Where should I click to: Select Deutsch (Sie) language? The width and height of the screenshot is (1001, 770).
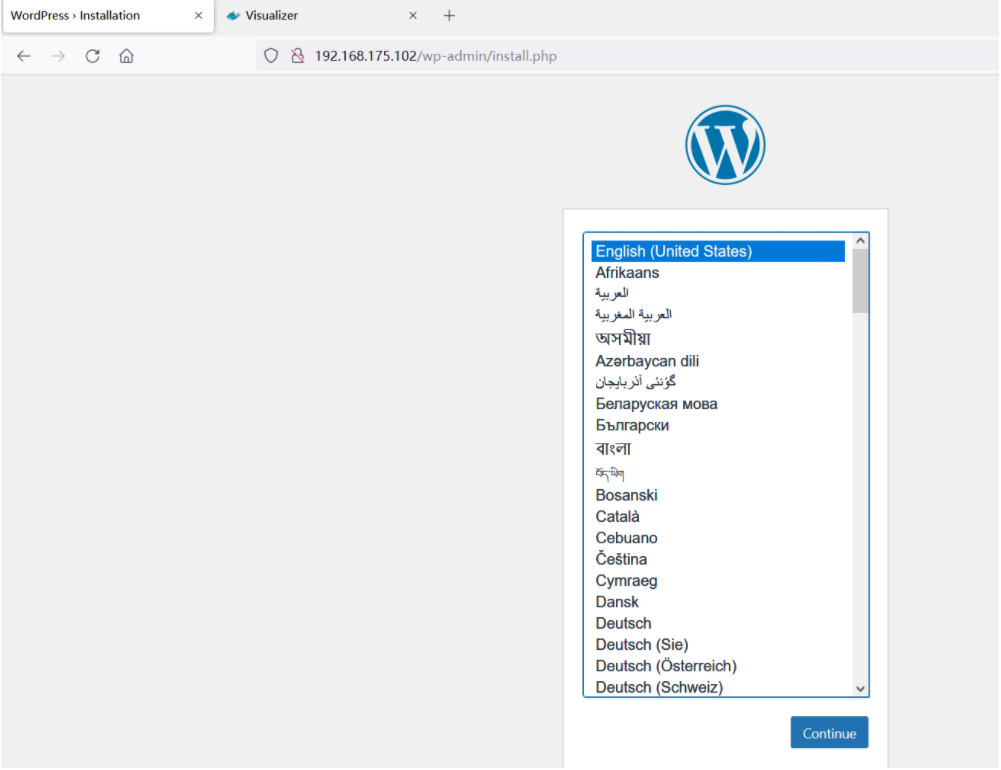[718, 644]
